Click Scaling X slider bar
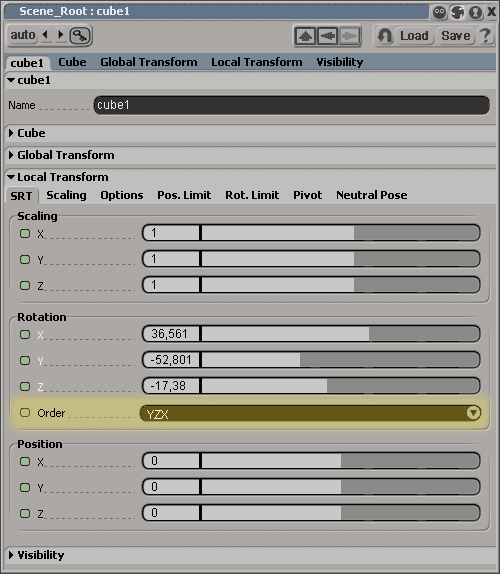 pos(340,233)
